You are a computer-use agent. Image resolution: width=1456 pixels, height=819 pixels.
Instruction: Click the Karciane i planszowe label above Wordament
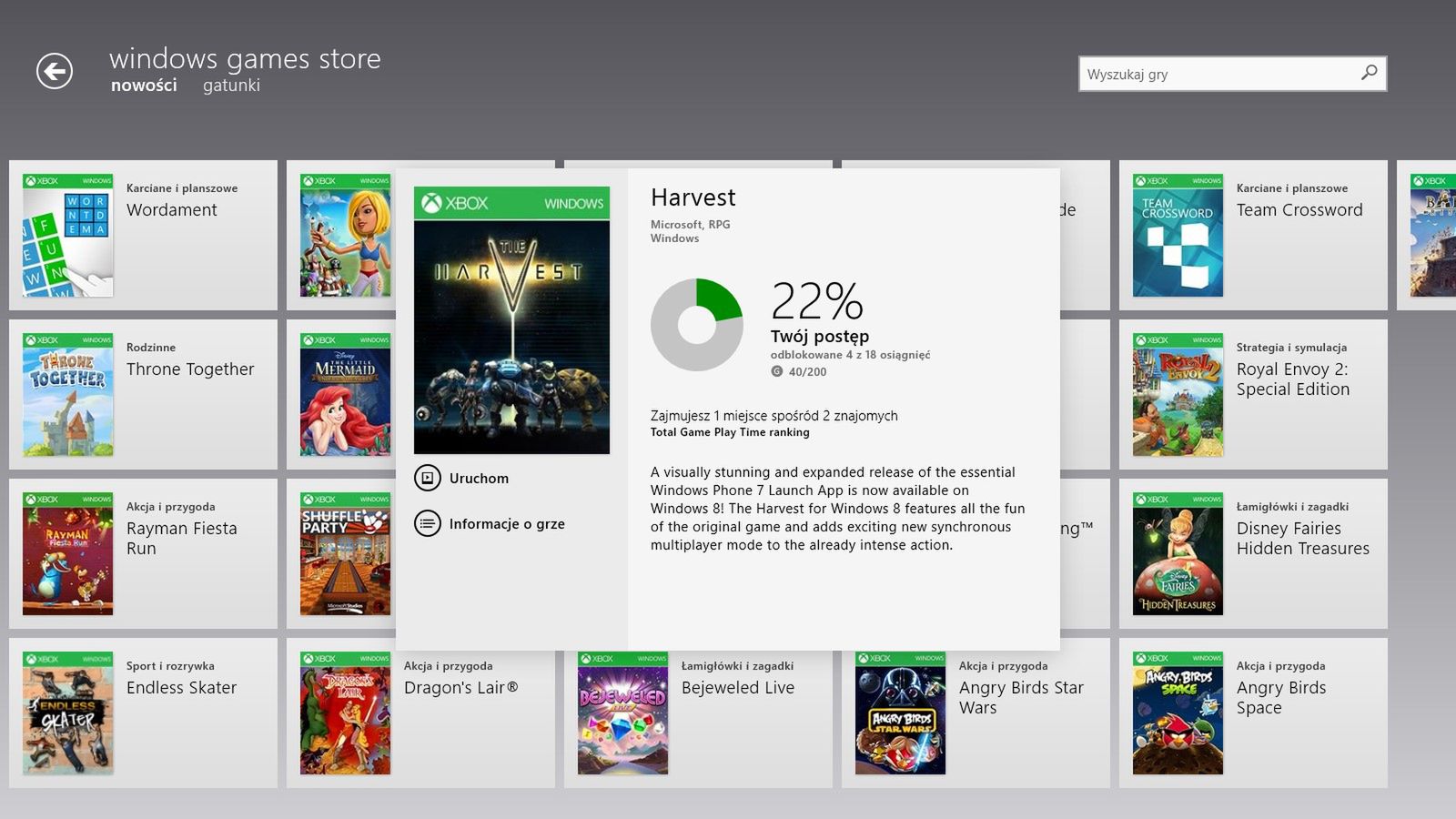(x=182, y=188)
